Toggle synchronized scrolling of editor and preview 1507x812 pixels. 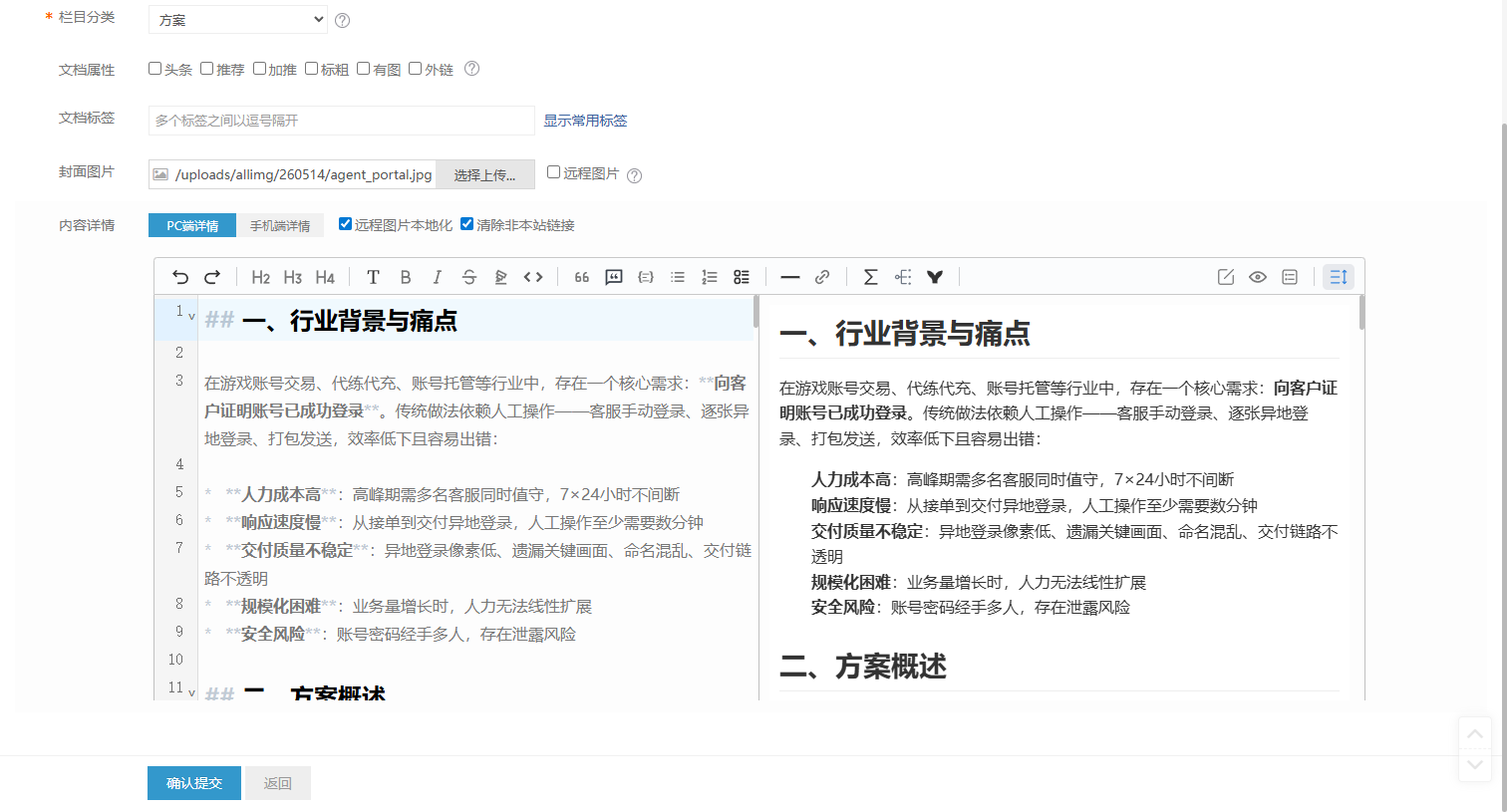point(1339,277)
